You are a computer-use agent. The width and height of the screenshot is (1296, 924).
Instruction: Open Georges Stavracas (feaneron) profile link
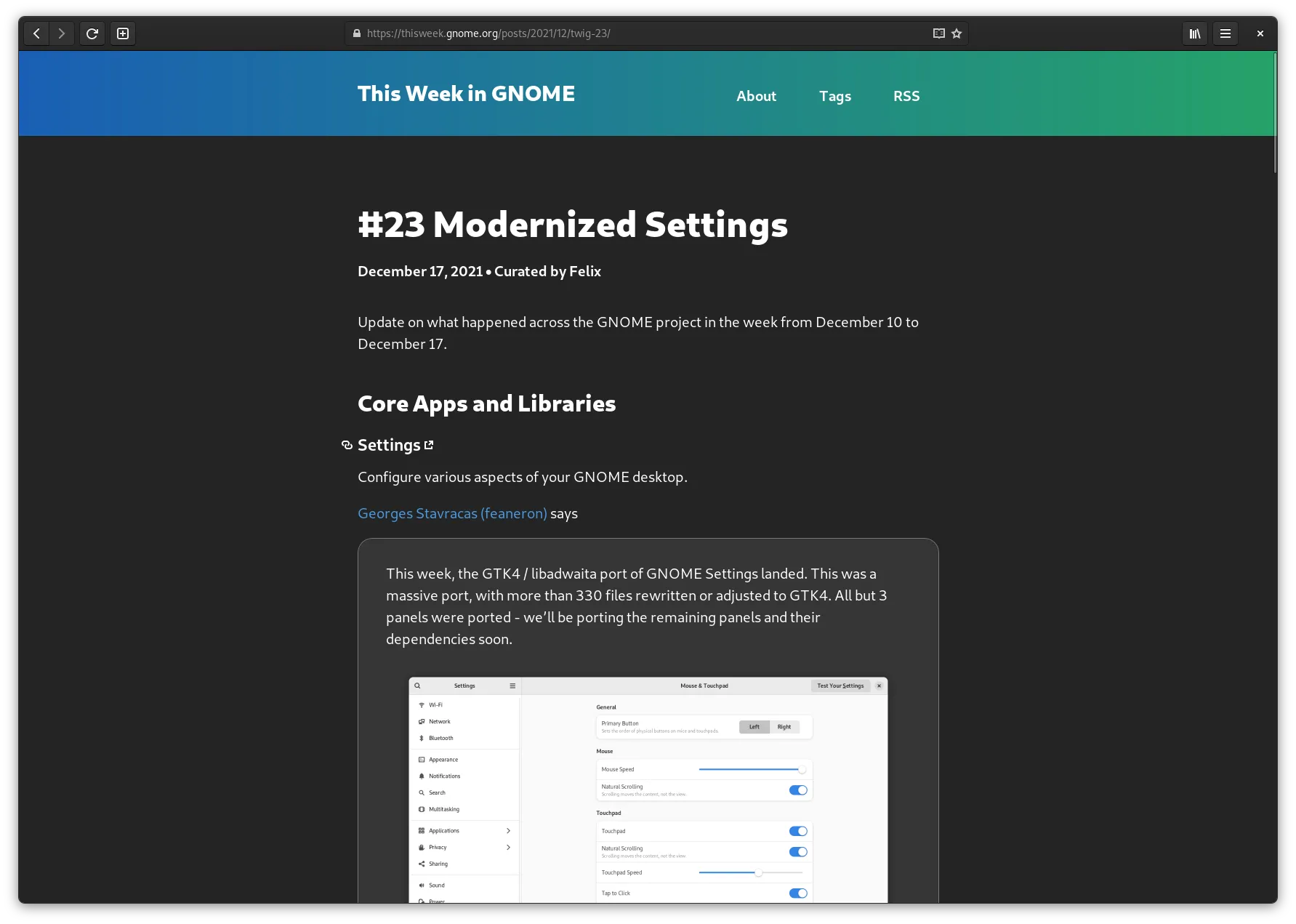click(x=452, y=513)
